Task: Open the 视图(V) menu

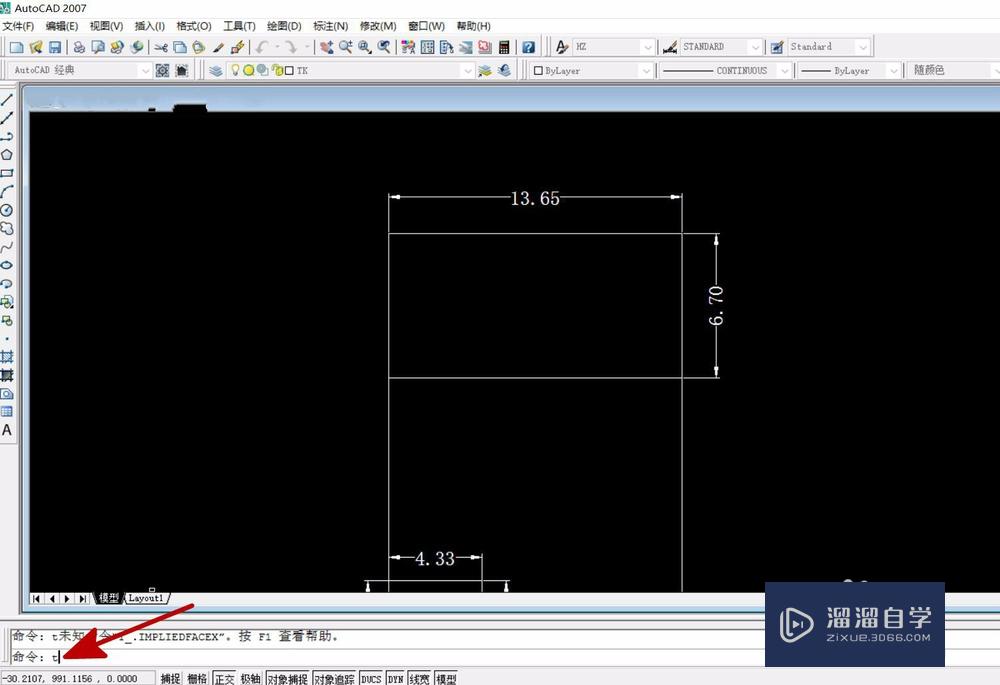Action: (106, 26)
